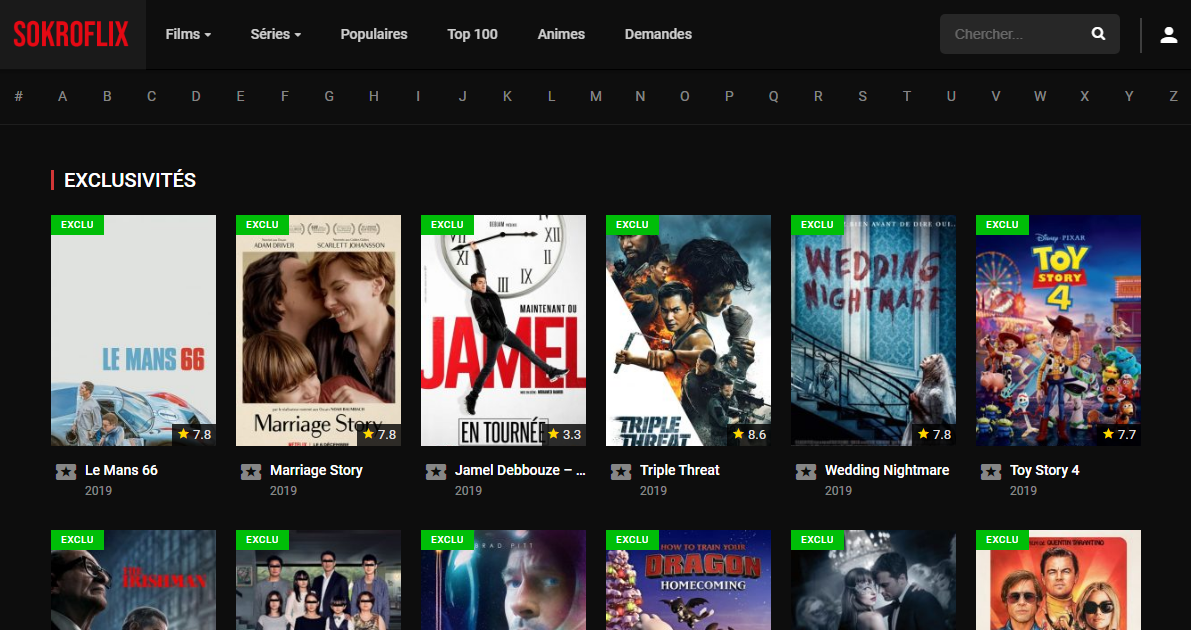Filter titles by letter B
Image resolution: width=1191 pixels, height=630 pixels.
(107, 97)
